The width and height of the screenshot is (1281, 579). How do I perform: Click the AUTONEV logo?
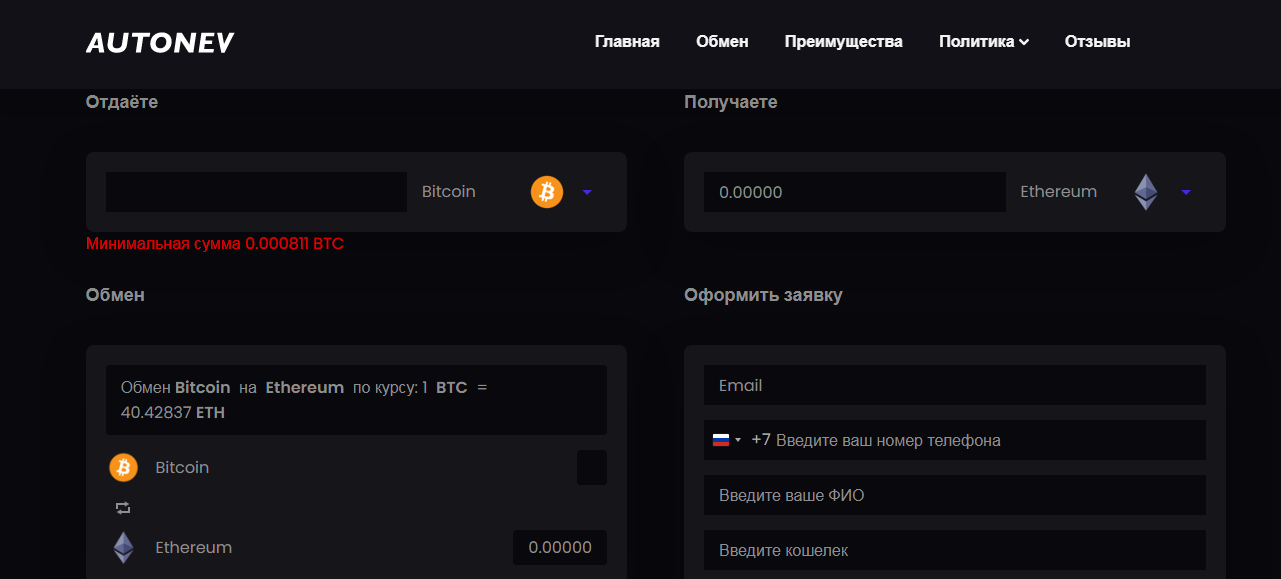160,42
